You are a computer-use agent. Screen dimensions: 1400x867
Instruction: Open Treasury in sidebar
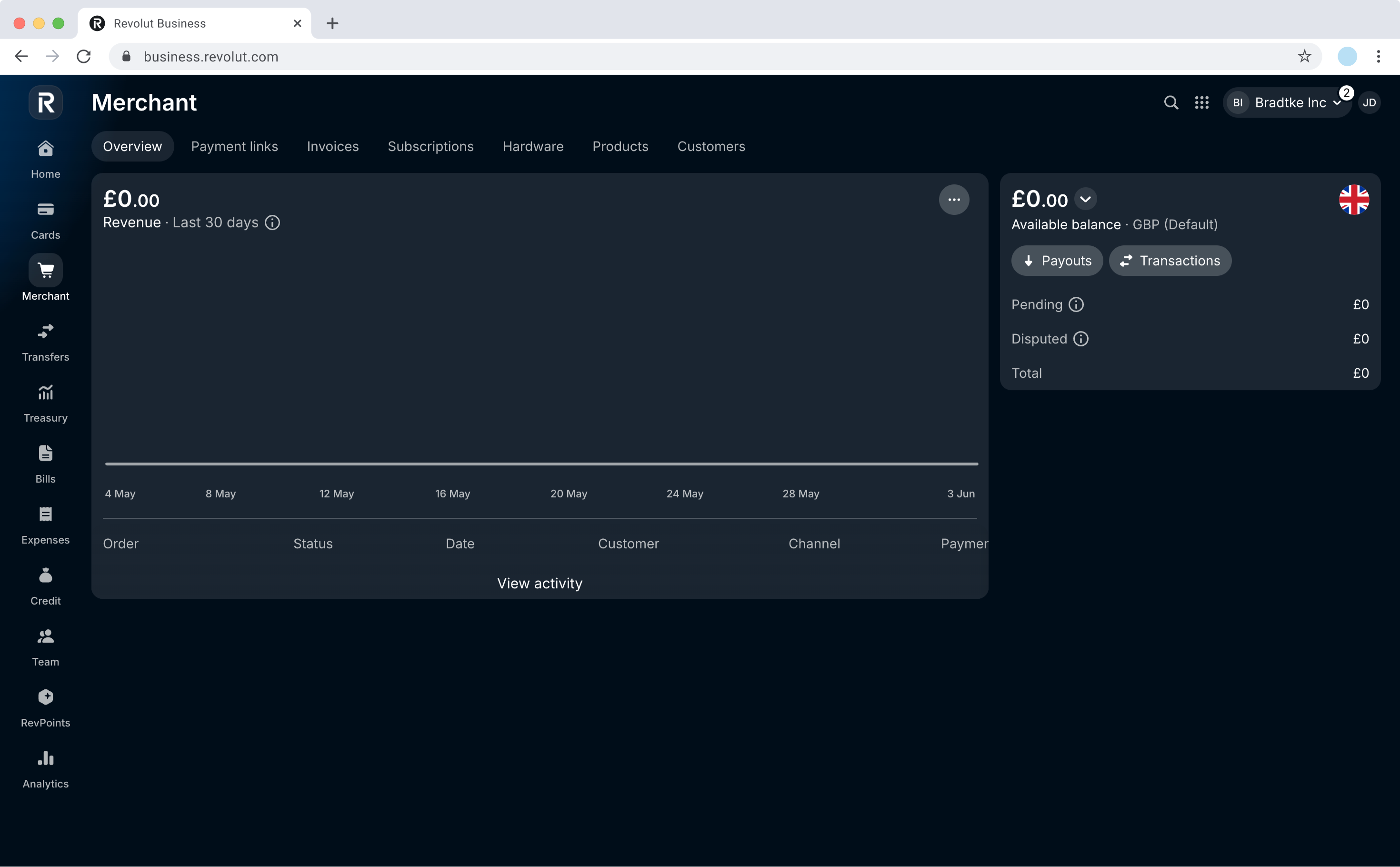[x=45, y=403]
